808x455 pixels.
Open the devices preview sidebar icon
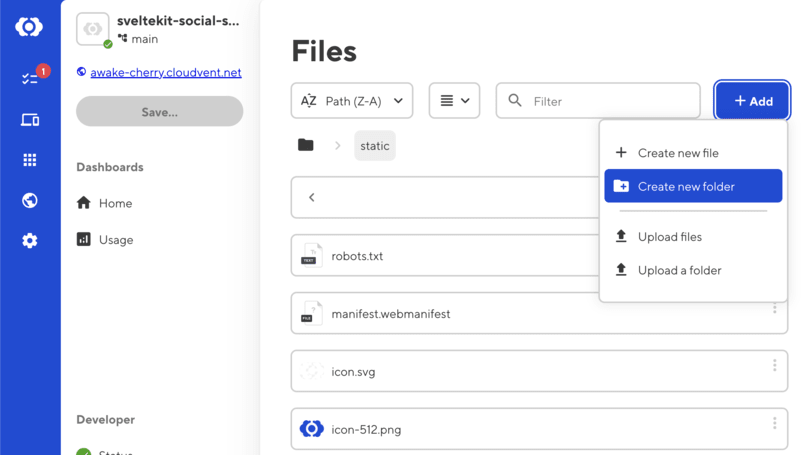pos(30,120)
